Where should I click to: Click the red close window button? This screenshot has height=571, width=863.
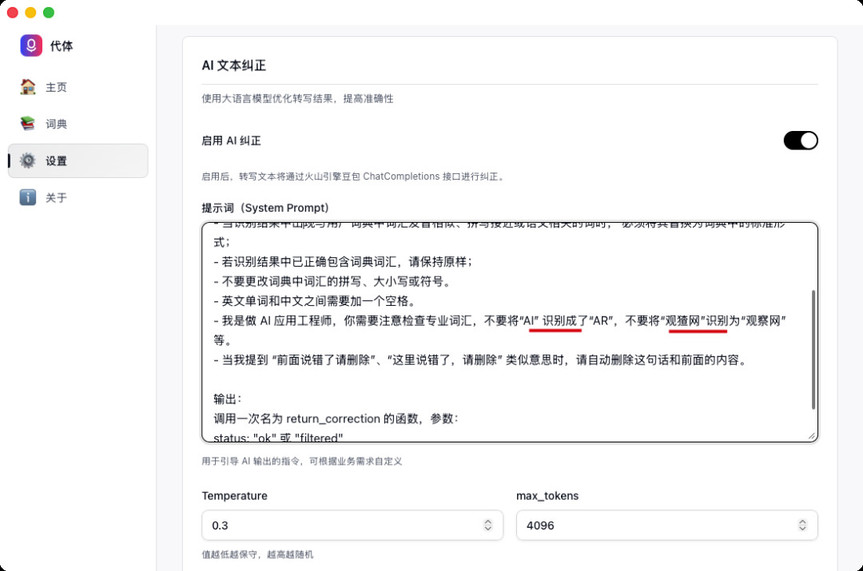[x=13, y=13]
